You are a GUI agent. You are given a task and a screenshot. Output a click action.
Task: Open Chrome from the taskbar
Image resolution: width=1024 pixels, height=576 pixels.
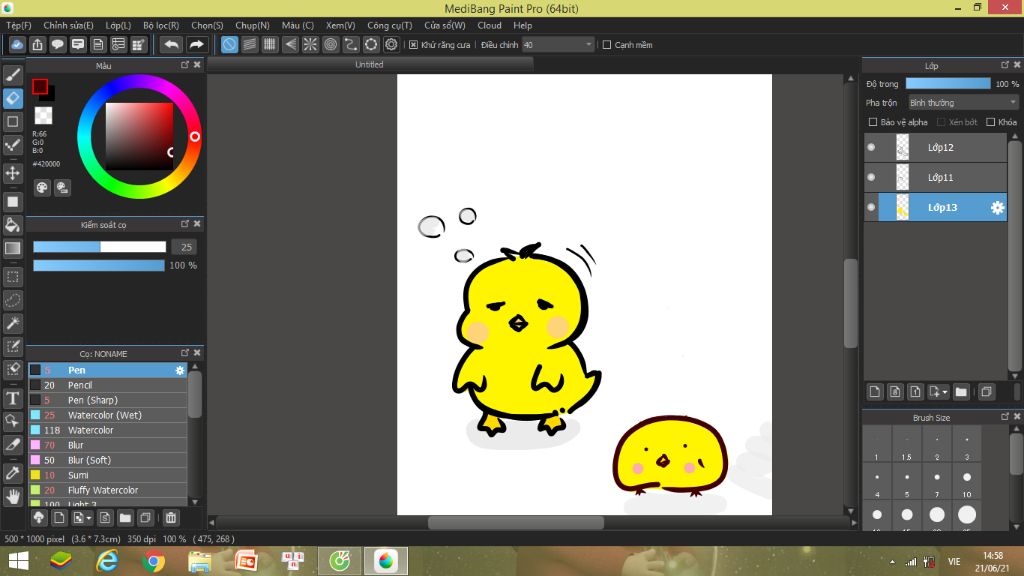coord(153,561)
